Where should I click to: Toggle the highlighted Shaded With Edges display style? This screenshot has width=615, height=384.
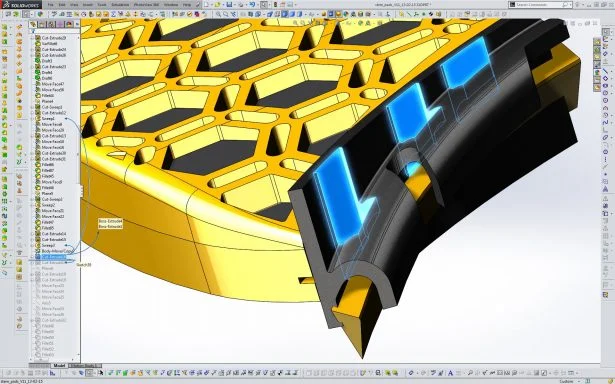[285, 14]
